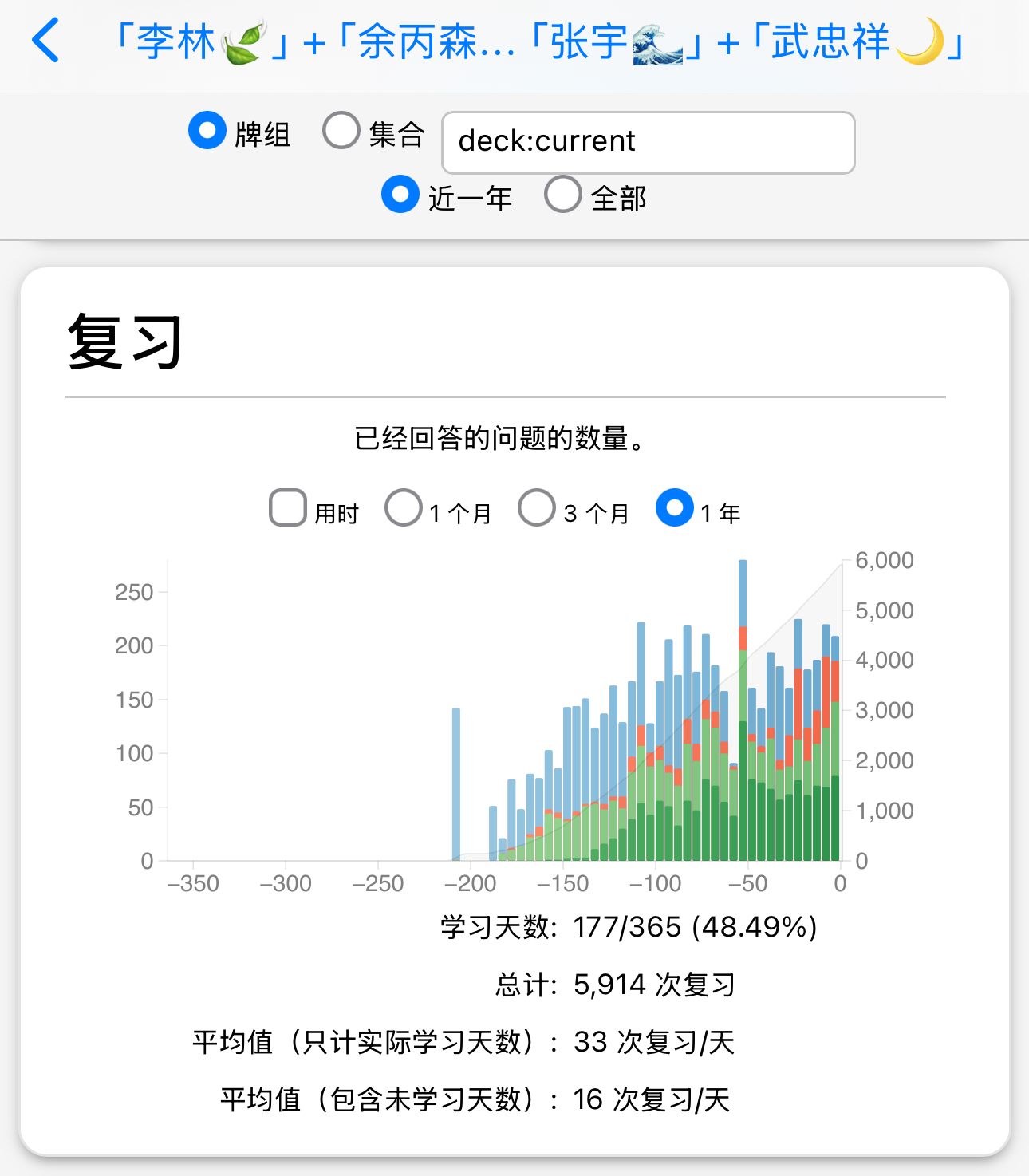Enable the 用时 checkbox
The image size is (1029, 1176).
[288, 508]
